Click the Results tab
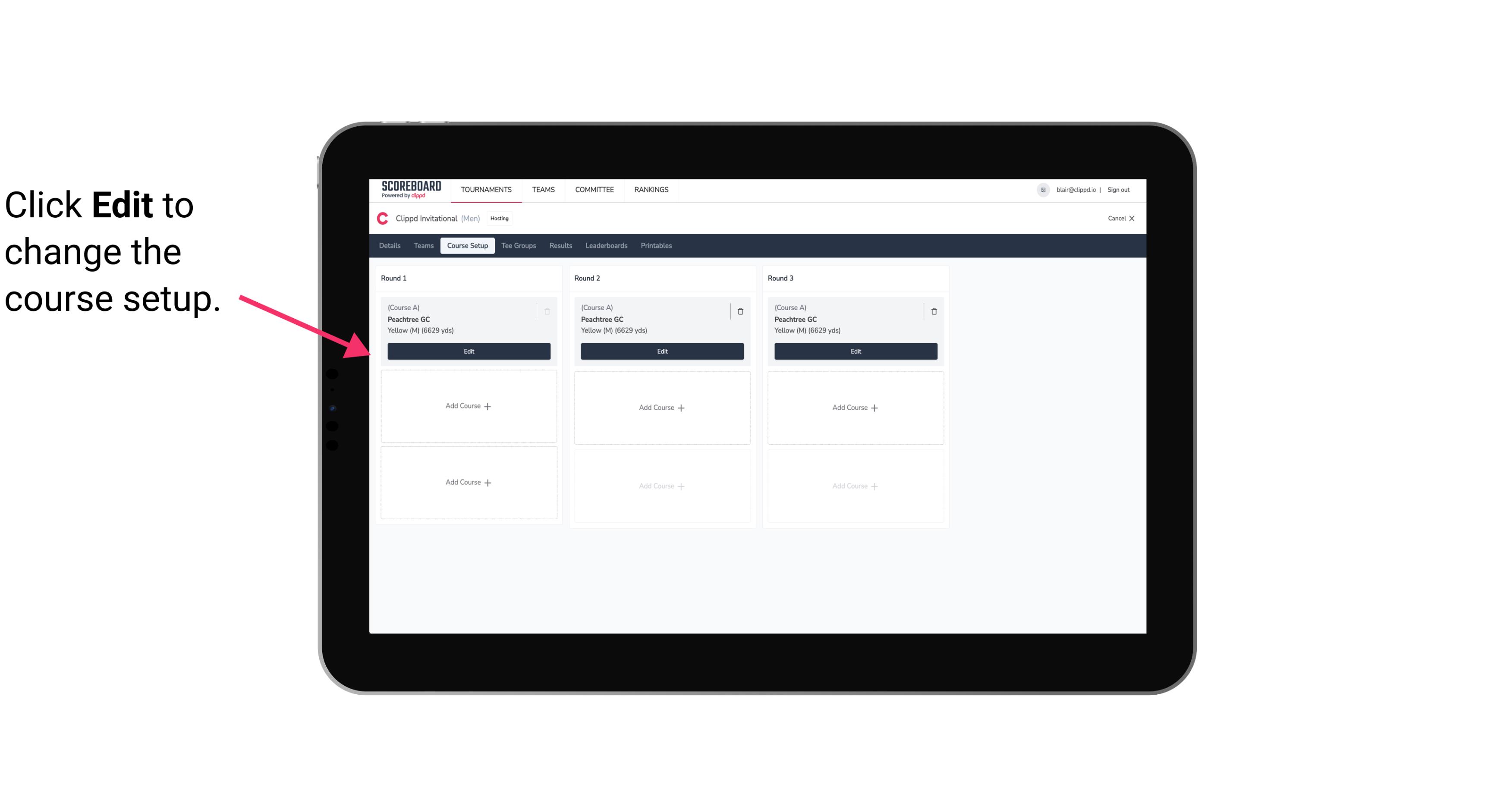Viewport: 1510px width, 812px height. (560, 245)
